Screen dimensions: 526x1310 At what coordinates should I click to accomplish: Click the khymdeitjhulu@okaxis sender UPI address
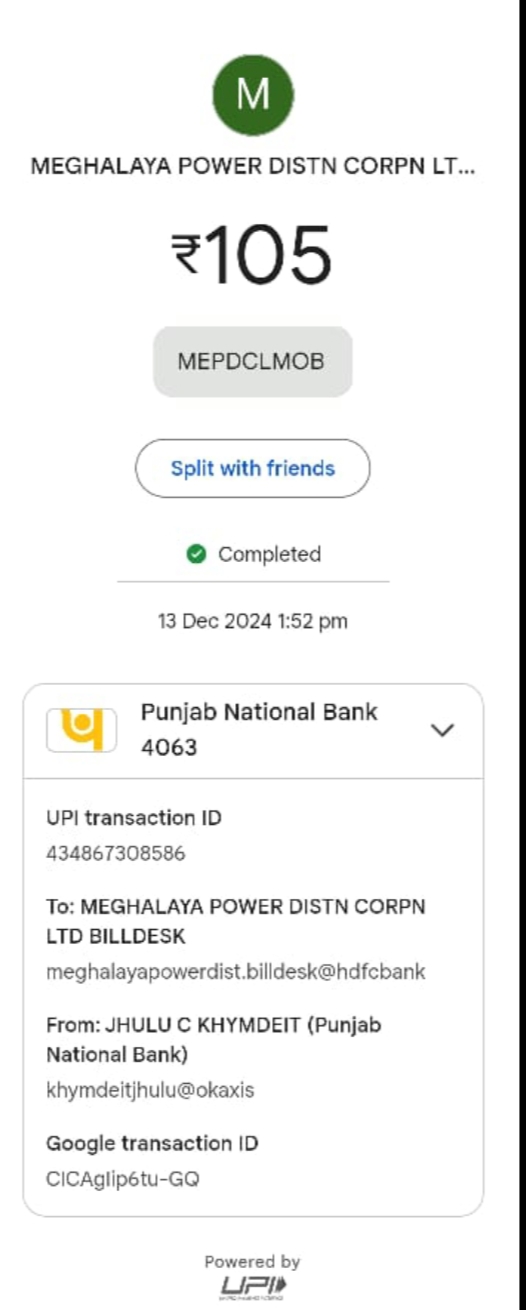click(150, 1090)
